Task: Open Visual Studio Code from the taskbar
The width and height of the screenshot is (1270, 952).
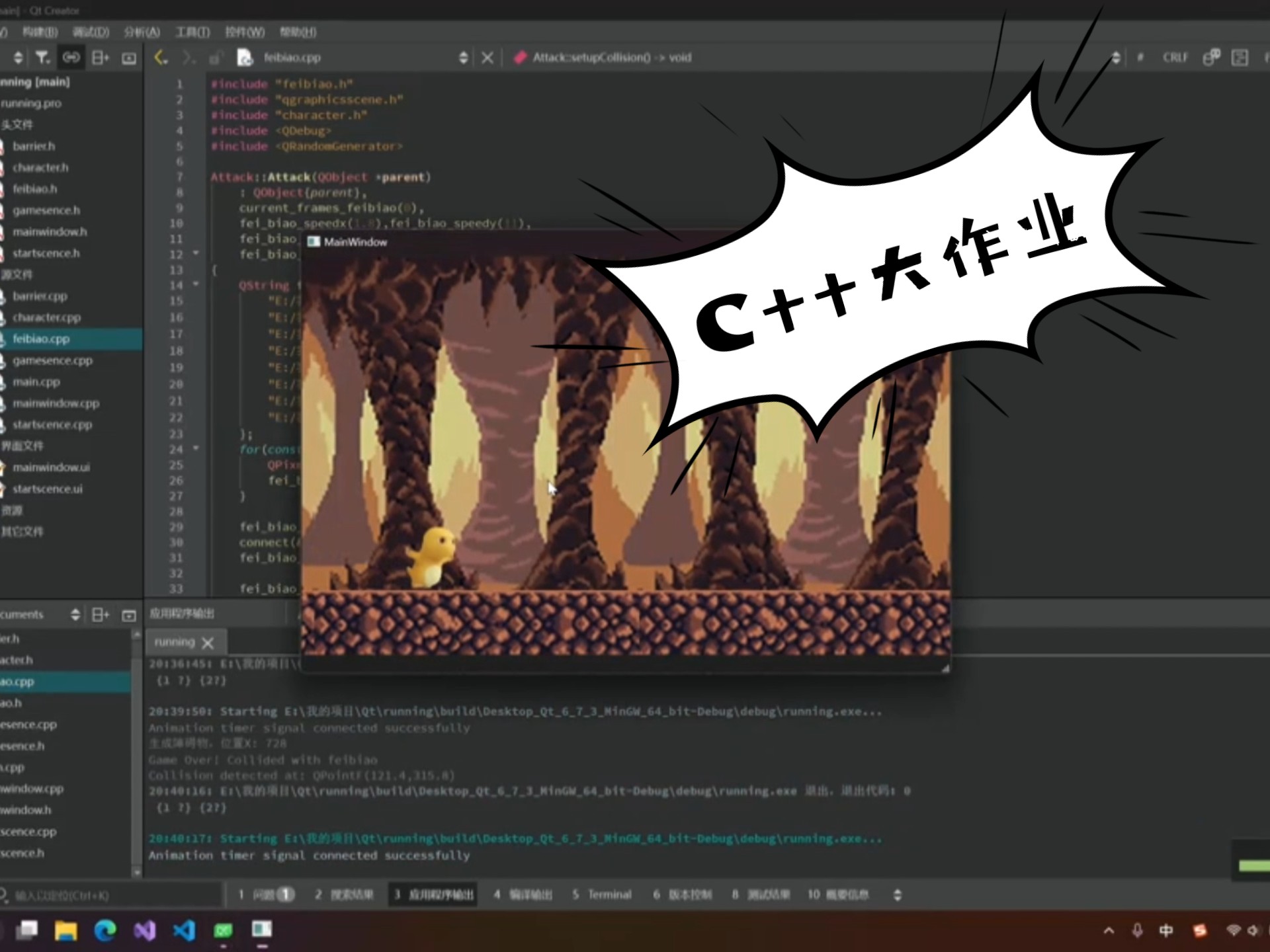Action: pyautogui.click(x=184, y=930)
